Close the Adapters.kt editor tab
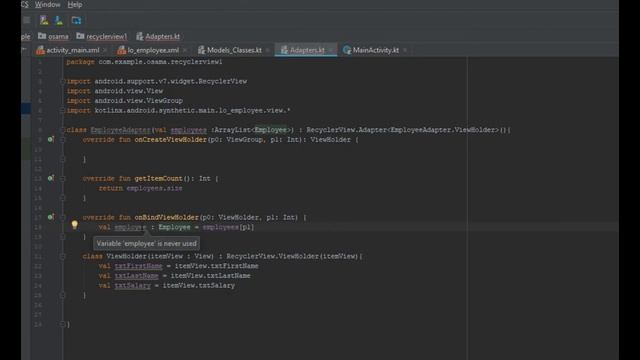This screenshot has height=360, width=640. point(331,50)
